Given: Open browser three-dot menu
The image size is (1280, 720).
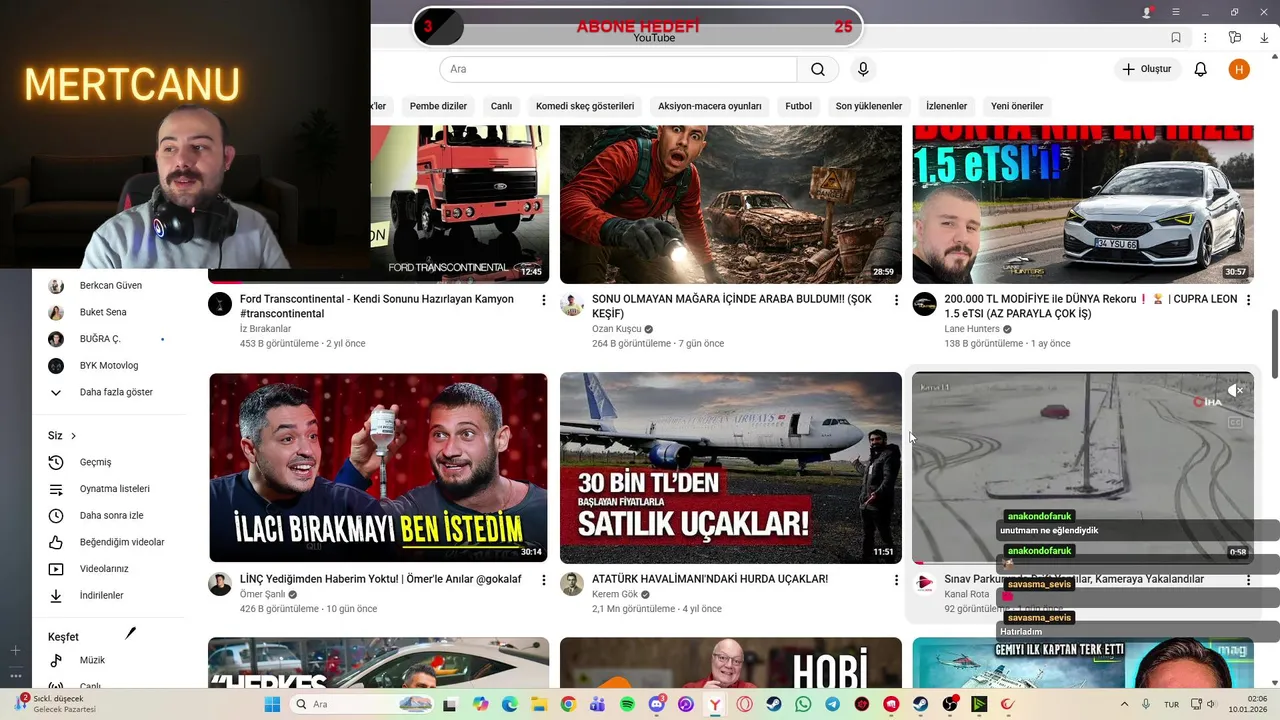Looking at the screenshot, I should click(1205, 38).
